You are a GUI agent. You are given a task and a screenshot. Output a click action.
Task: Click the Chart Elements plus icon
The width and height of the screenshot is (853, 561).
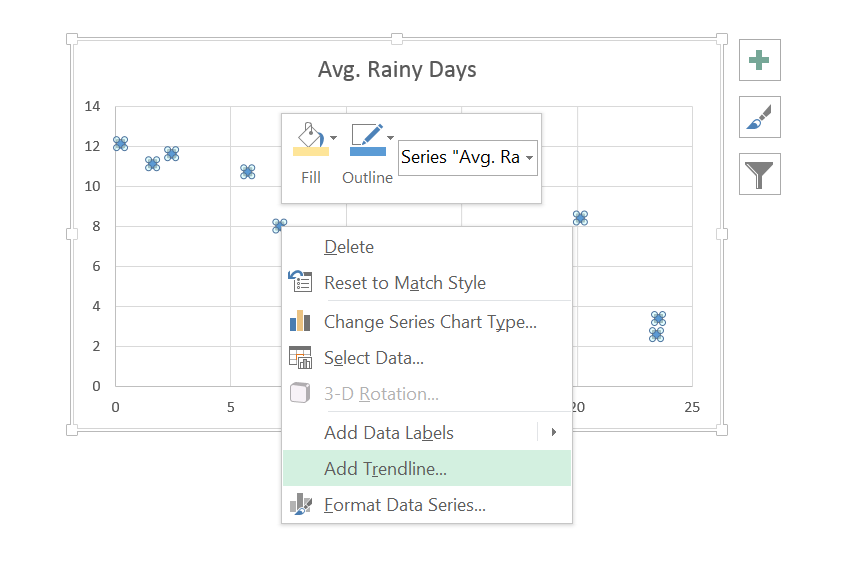point(759,60)
